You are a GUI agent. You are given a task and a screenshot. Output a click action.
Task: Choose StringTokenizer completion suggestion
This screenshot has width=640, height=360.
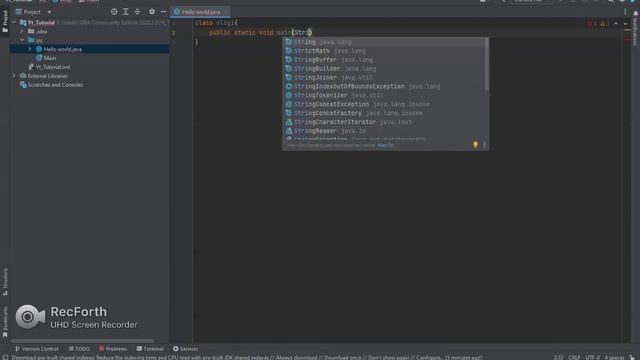pos(384,96)
